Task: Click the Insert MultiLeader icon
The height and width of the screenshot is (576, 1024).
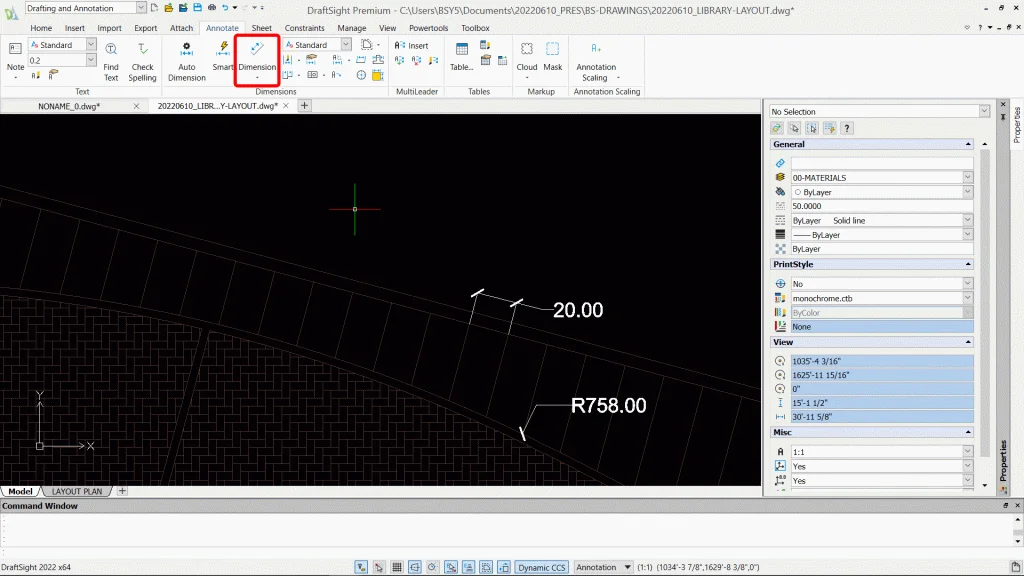Action: [x=411, y=45]
